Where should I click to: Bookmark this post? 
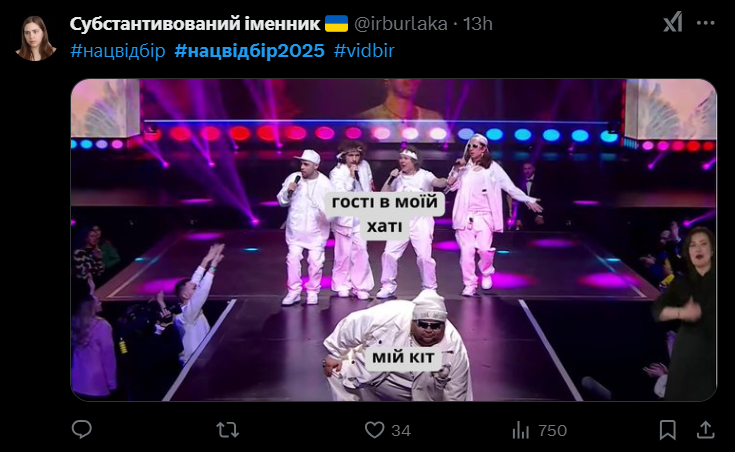668,429
